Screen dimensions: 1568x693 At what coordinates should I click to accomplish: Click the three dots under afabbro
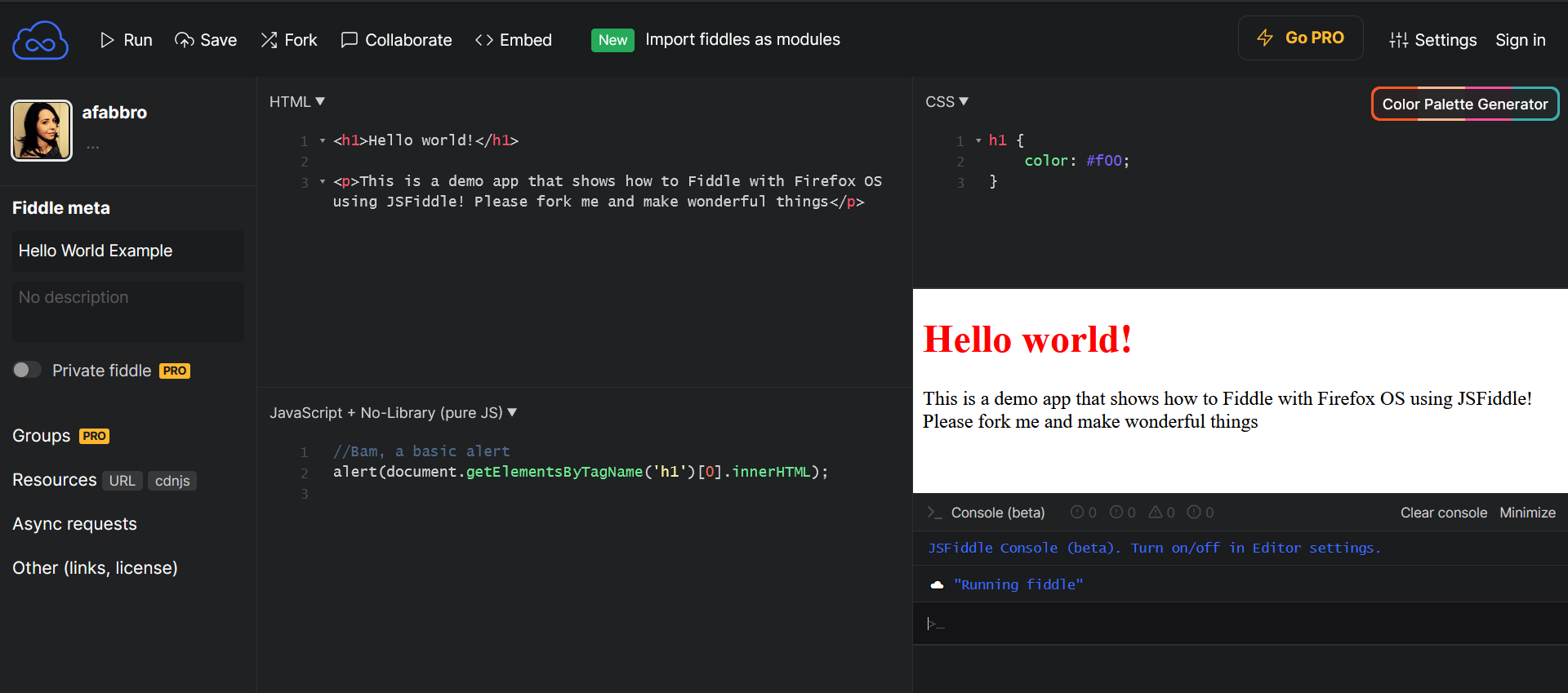coord(93,148)
